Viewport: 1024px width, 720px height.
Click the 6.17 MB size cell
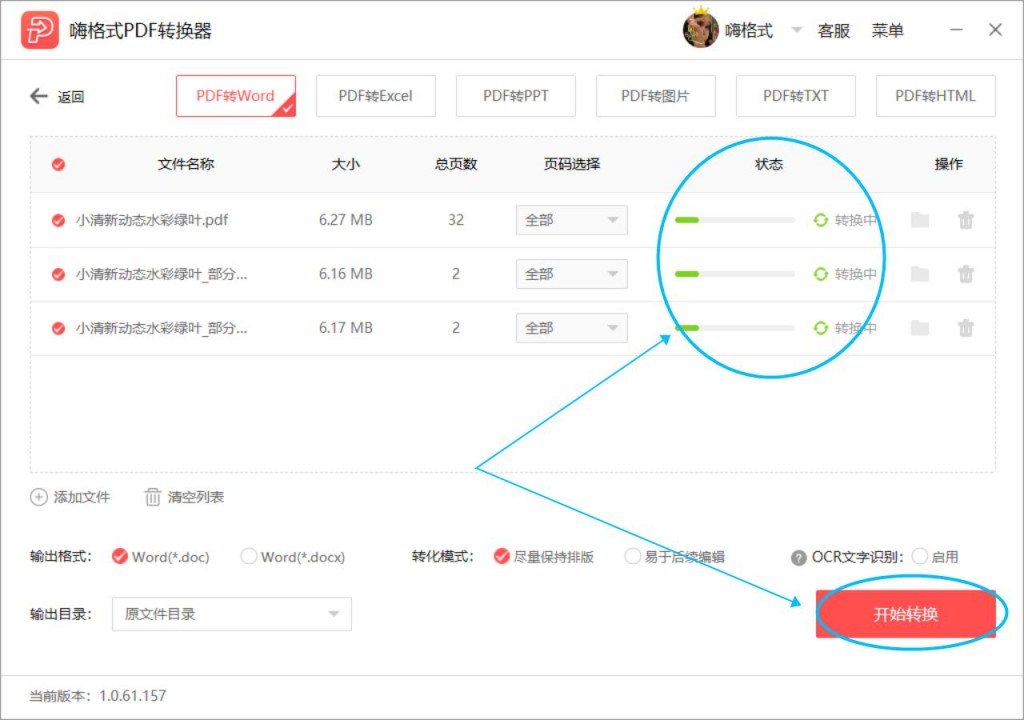(345, 328)
